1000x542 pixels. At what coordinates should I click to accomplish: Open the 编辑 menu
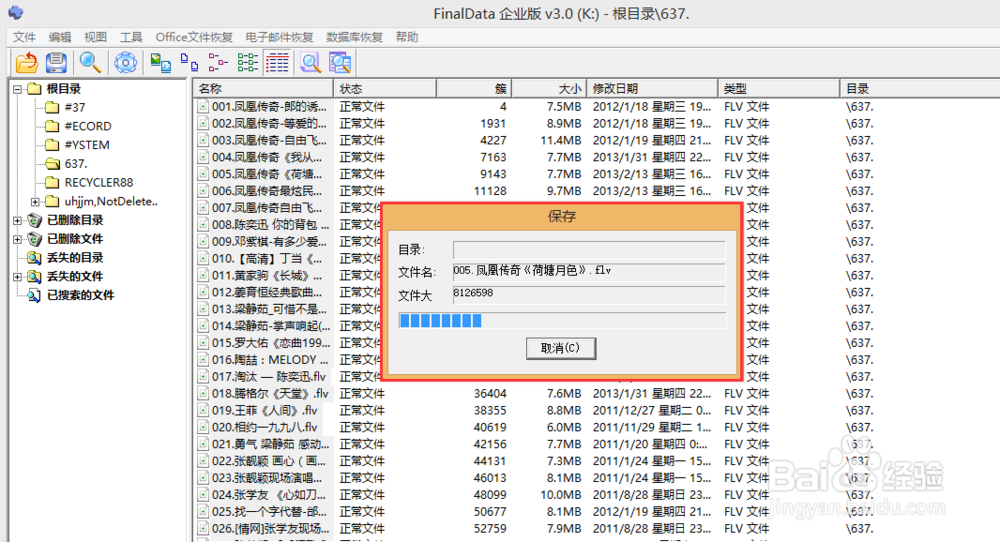click(60, 37)
